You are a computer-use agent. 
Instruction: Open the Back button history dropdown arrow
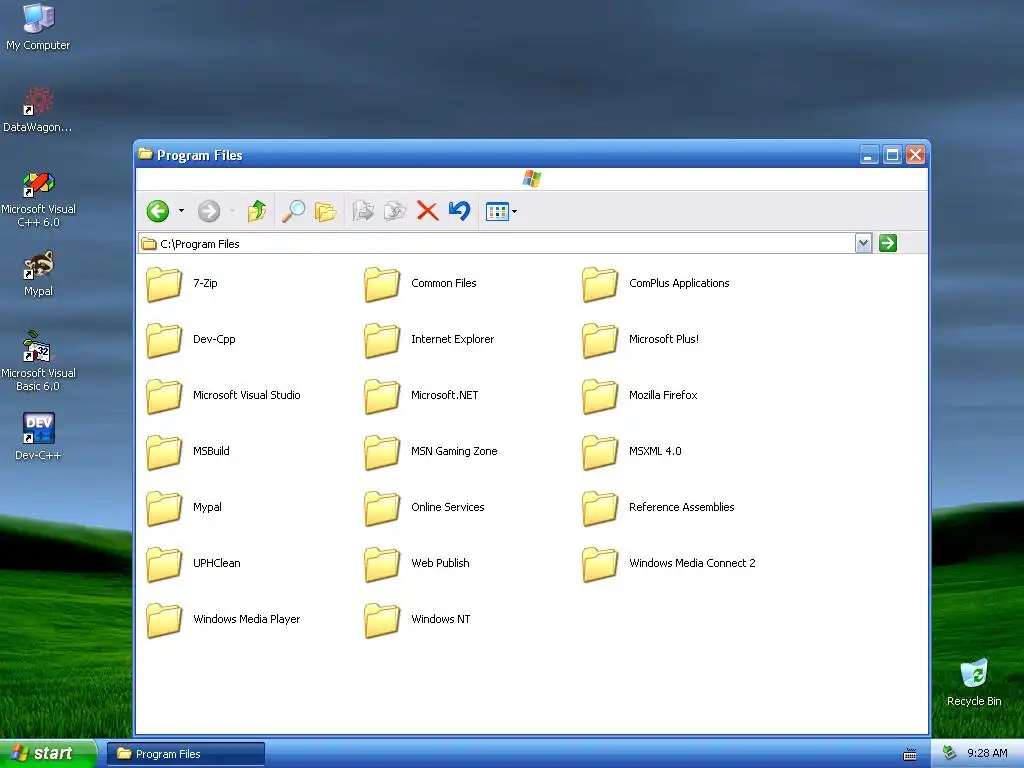pyautogui.click(x=182, y=211)
